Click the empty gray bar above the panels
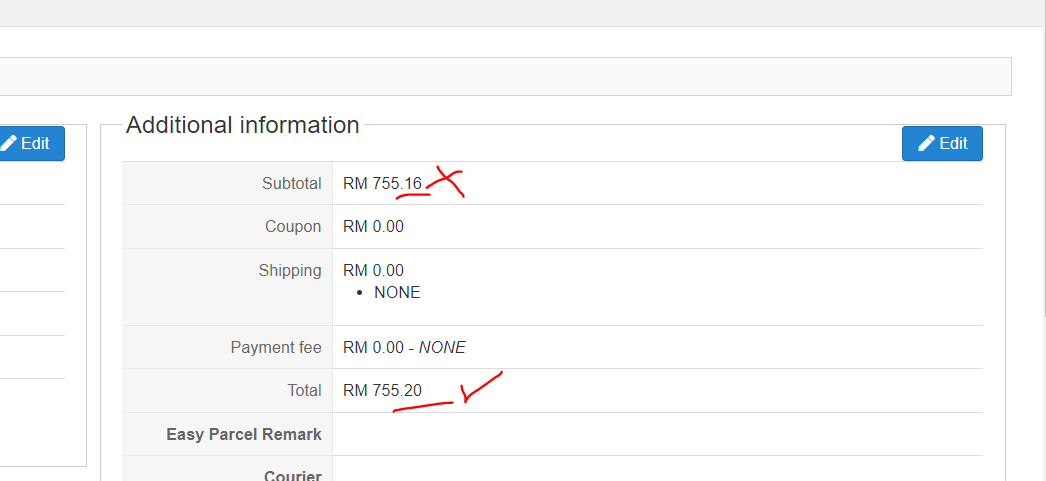The height and width of the screenshot is (481, 1046). [505, 76]
